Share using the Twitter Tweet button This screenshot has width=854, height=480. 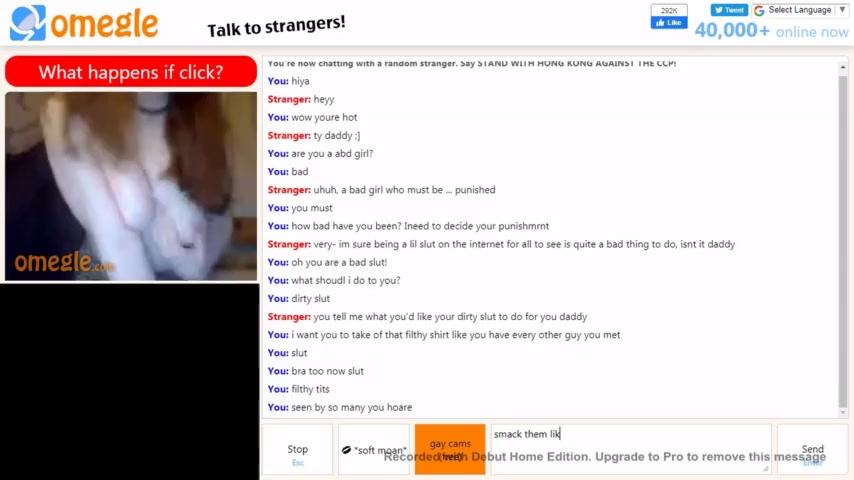coord(729,10)
